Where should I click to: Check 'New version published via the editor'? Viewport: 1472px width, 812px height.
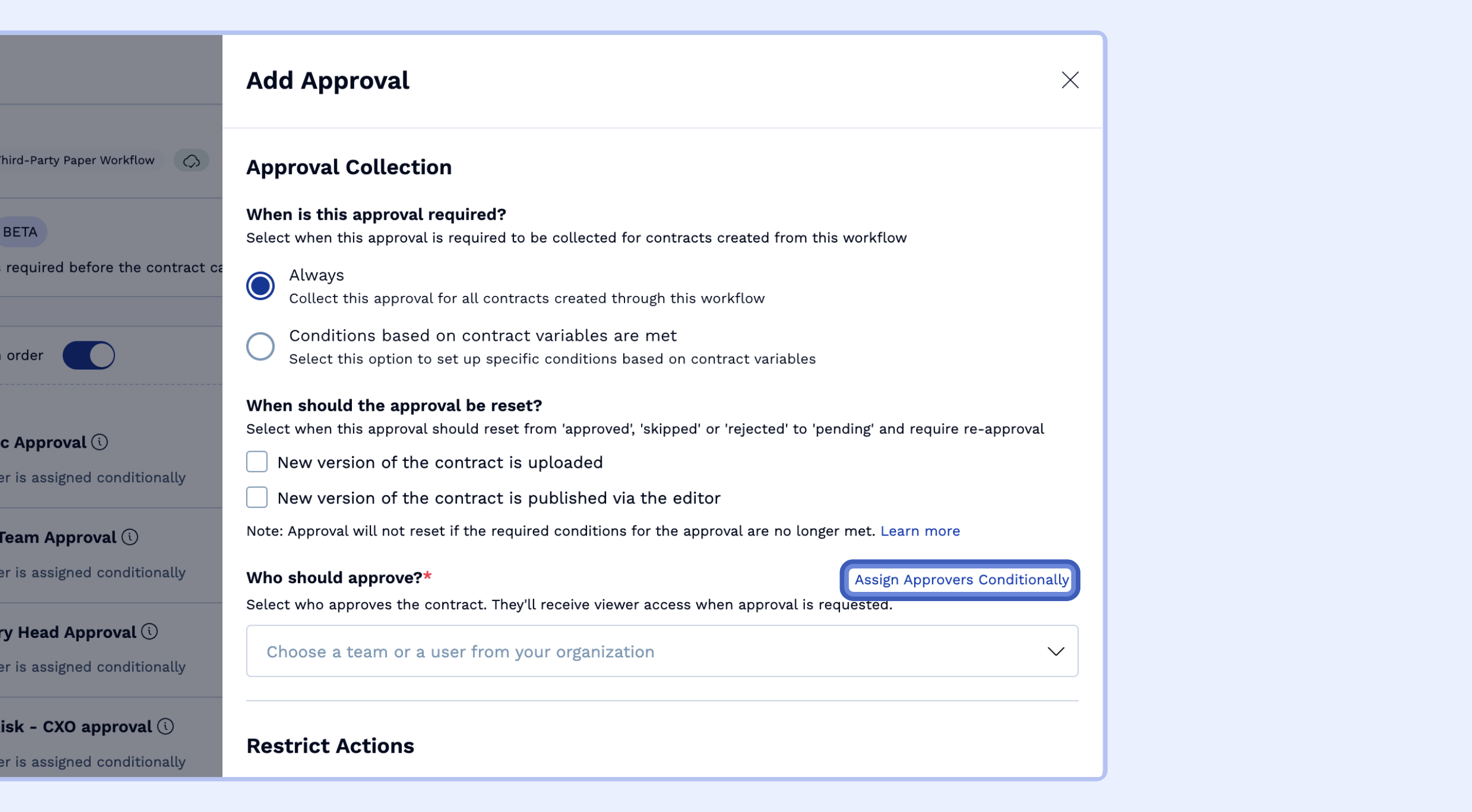tap(256, 498)
